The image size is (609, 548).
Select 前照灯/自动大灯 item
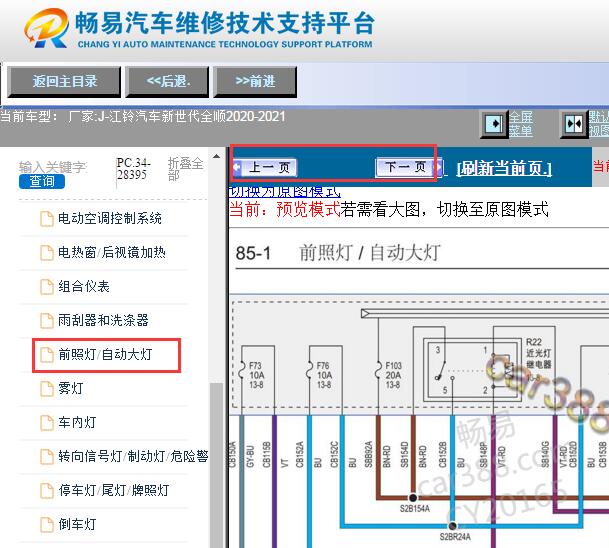pyautogui.click(x=105, y=355)
